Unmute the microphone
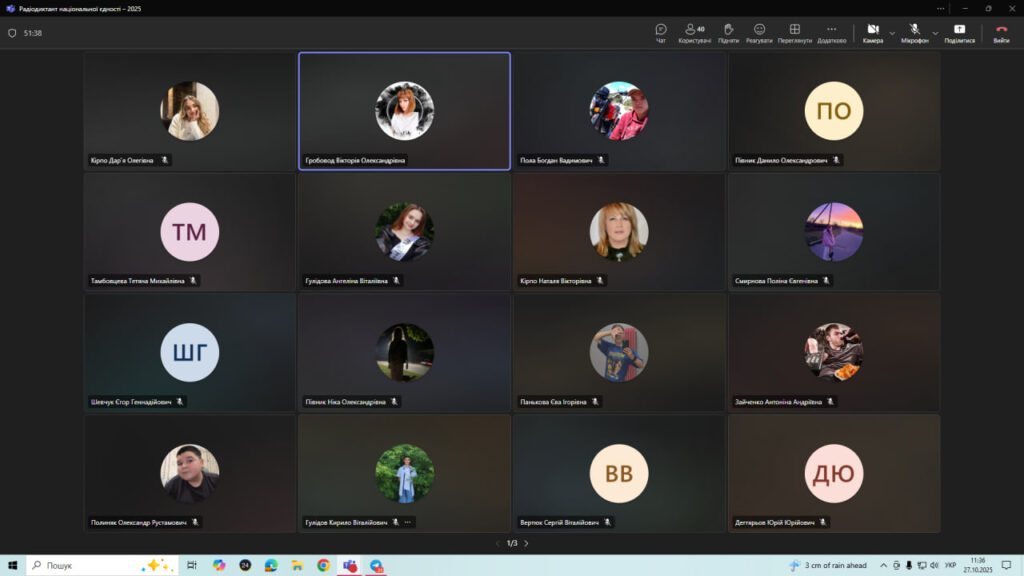The height and width of the screenshot is (576, 1024). [914, 32]
